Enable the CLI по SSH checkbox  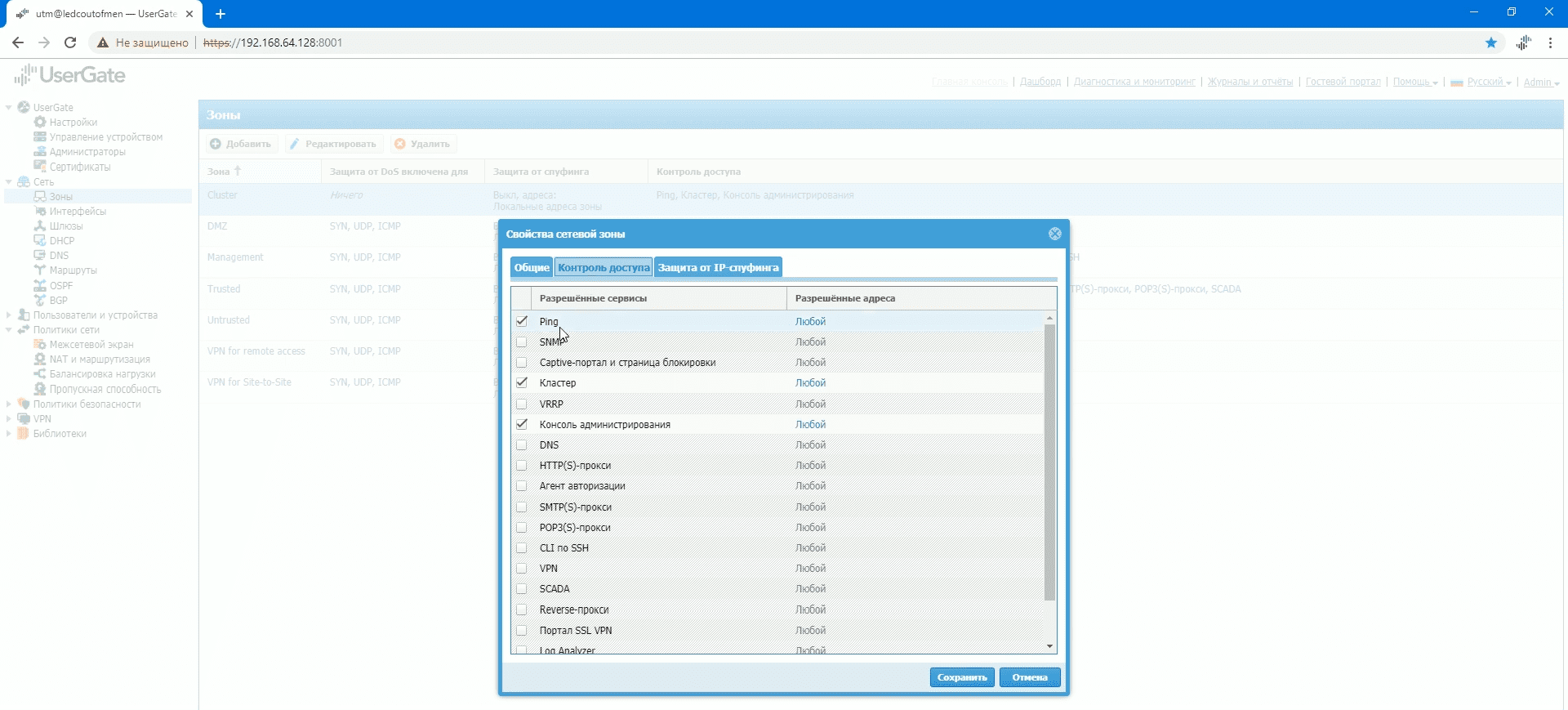(522, 547)
